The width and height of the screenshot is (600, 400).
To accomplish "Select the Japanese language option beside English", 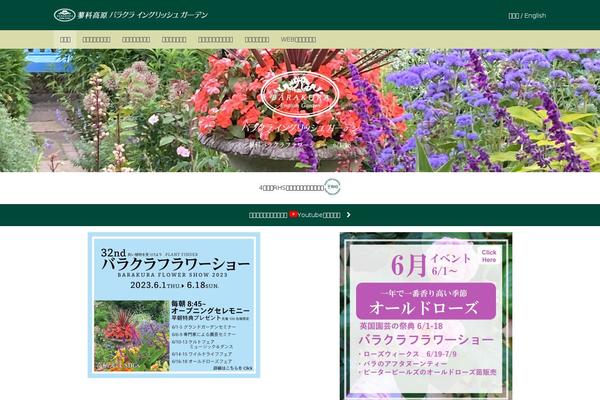I will point(514,16).
